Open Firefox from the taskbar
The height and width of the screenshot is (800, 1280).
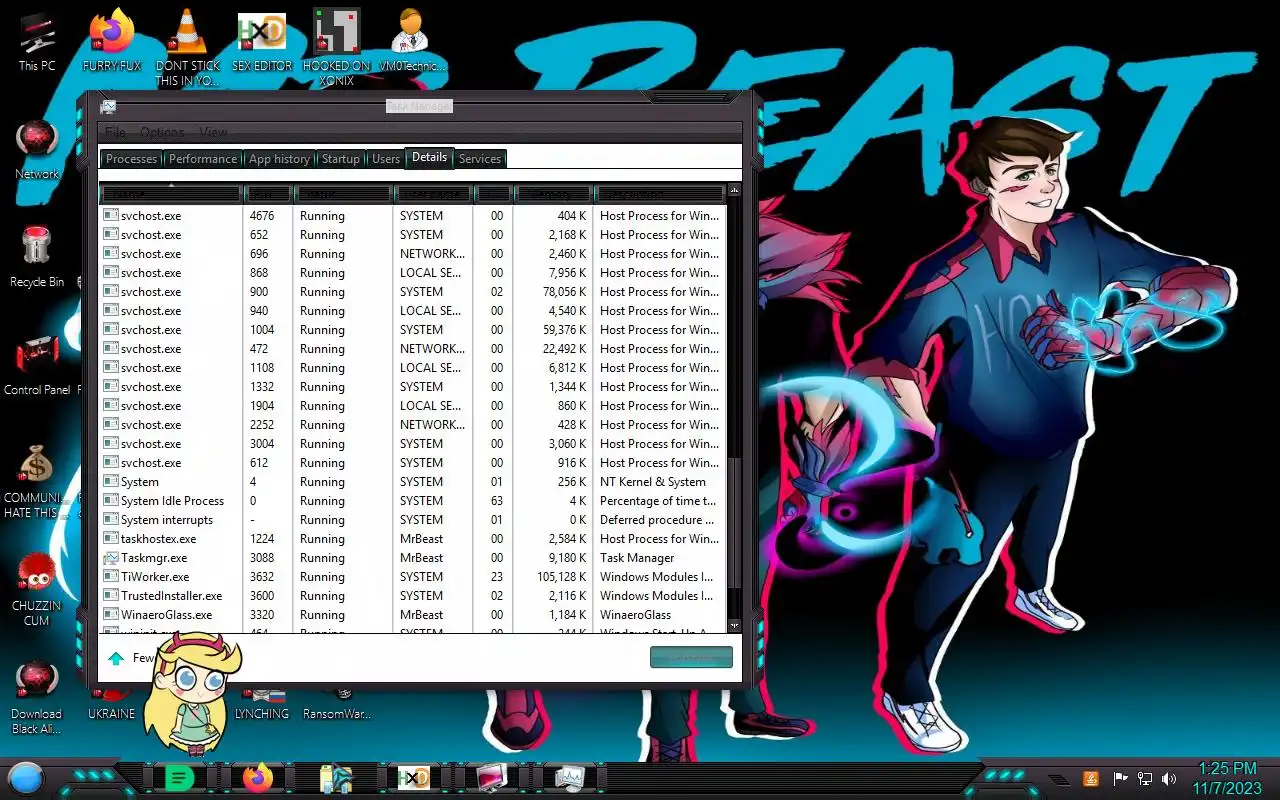(257, 777)
